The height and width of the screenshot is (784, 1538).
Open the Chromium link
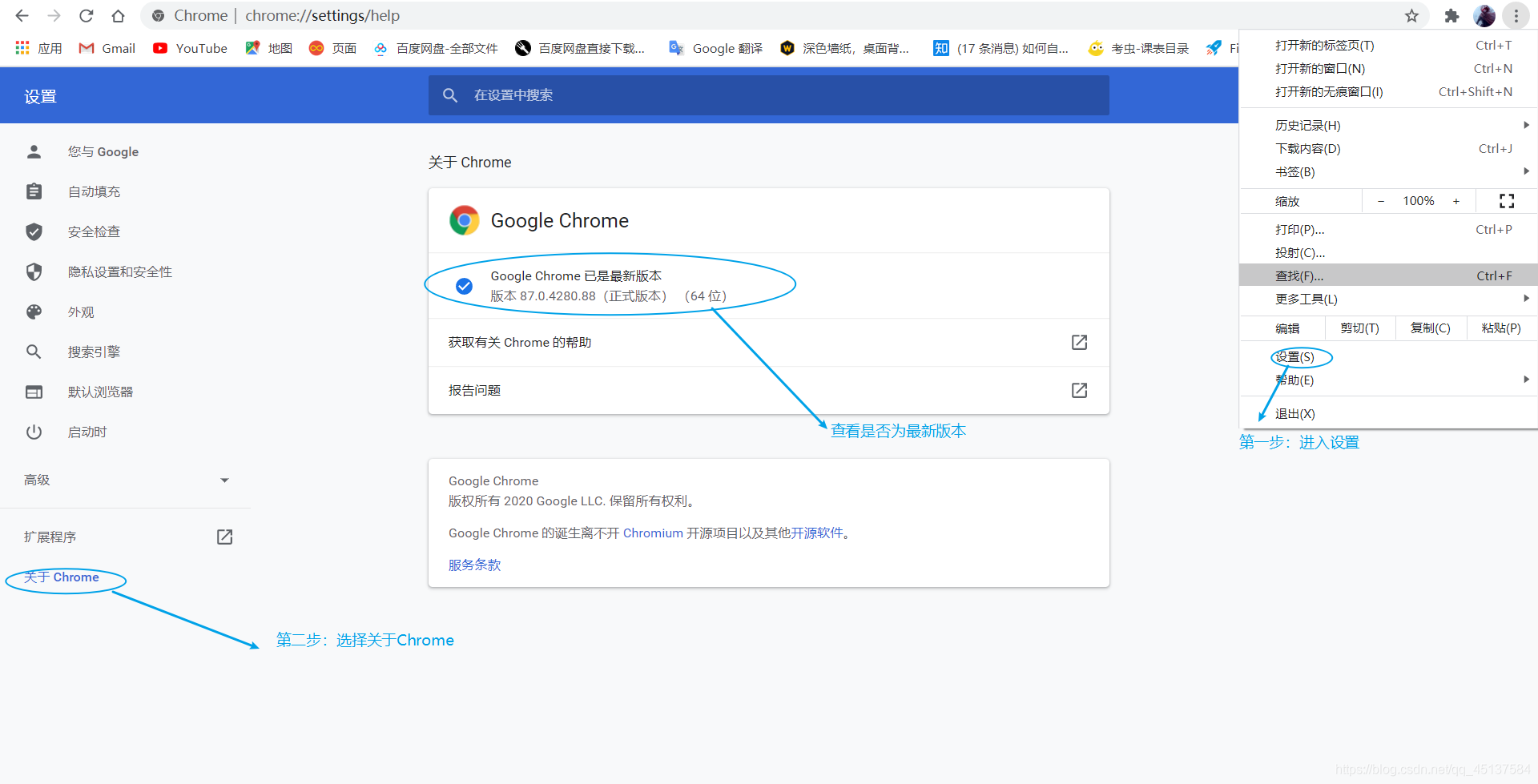tap(653, 533)
